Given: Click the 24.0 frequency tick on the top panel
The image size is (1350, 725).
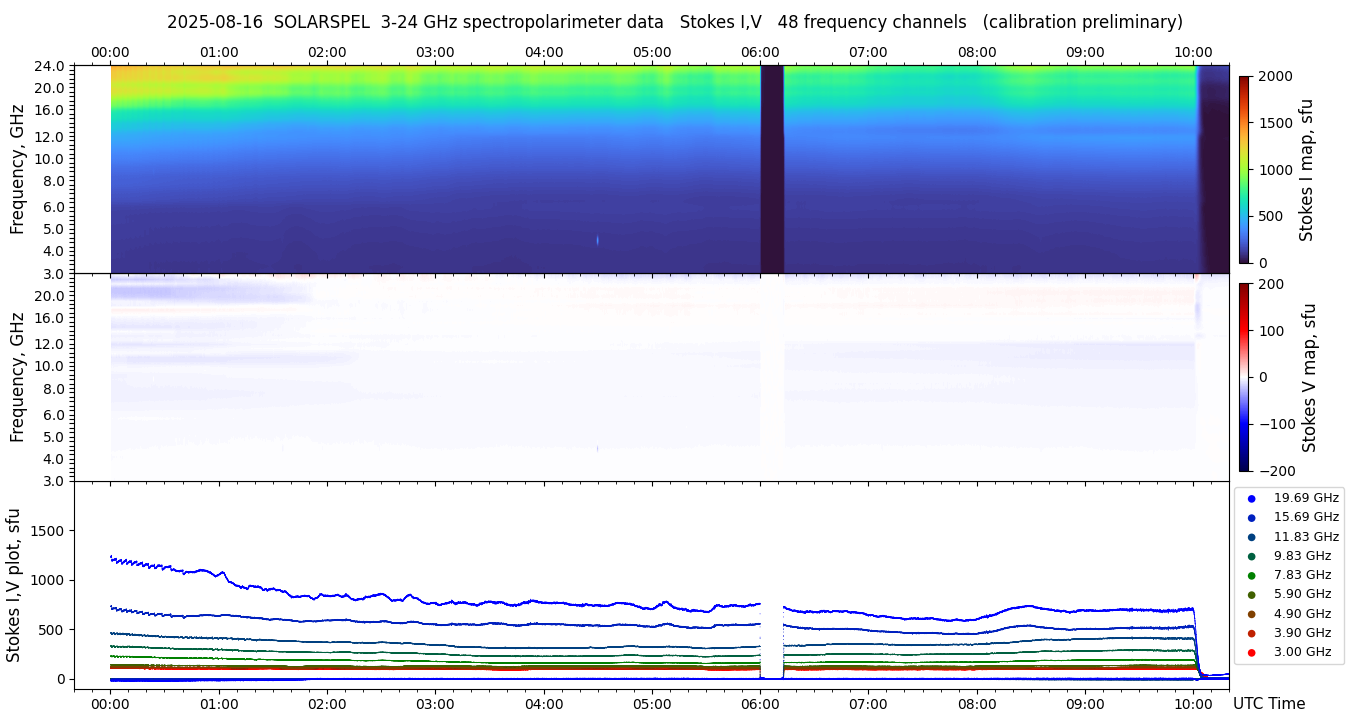Looking at the screenshot, I should tap(52, 66).
